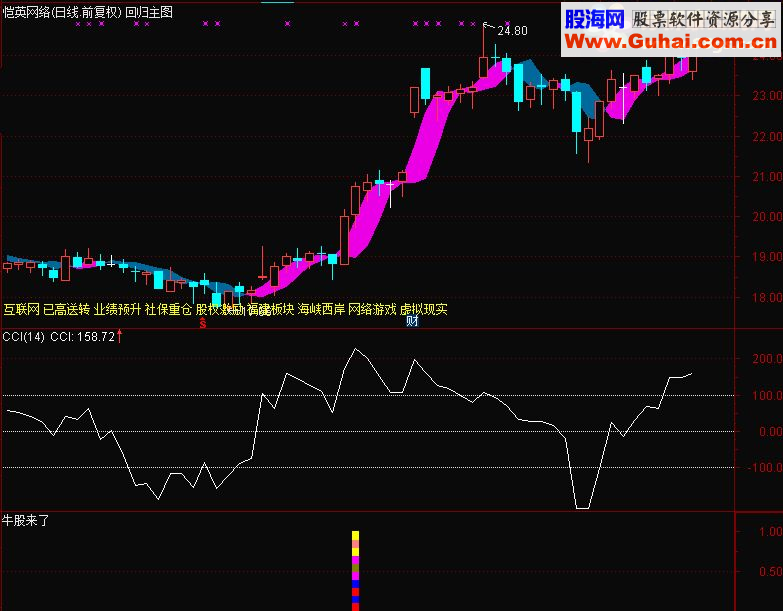Click the 牛股来了 indicator title
This screenshot has height=611, width=783.
point(26,521)
